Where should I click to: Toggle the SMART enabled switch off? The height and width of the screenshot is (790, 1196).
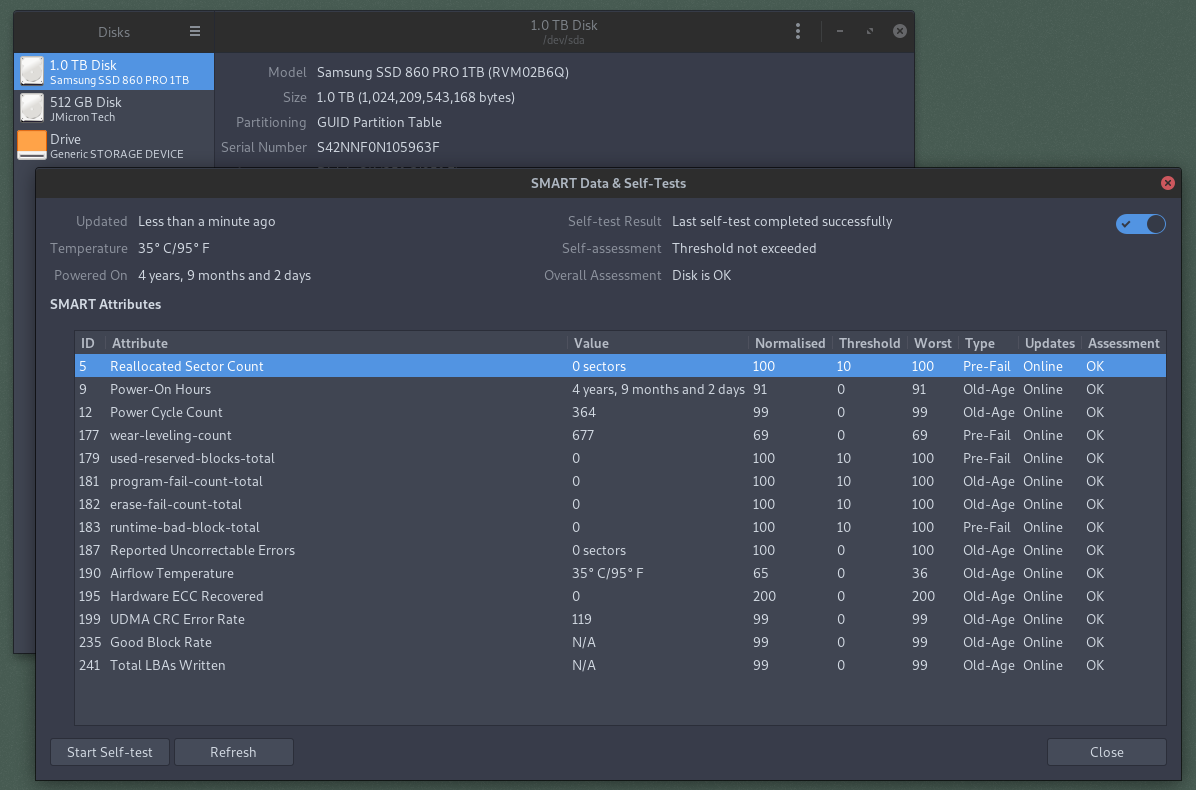1140,223
